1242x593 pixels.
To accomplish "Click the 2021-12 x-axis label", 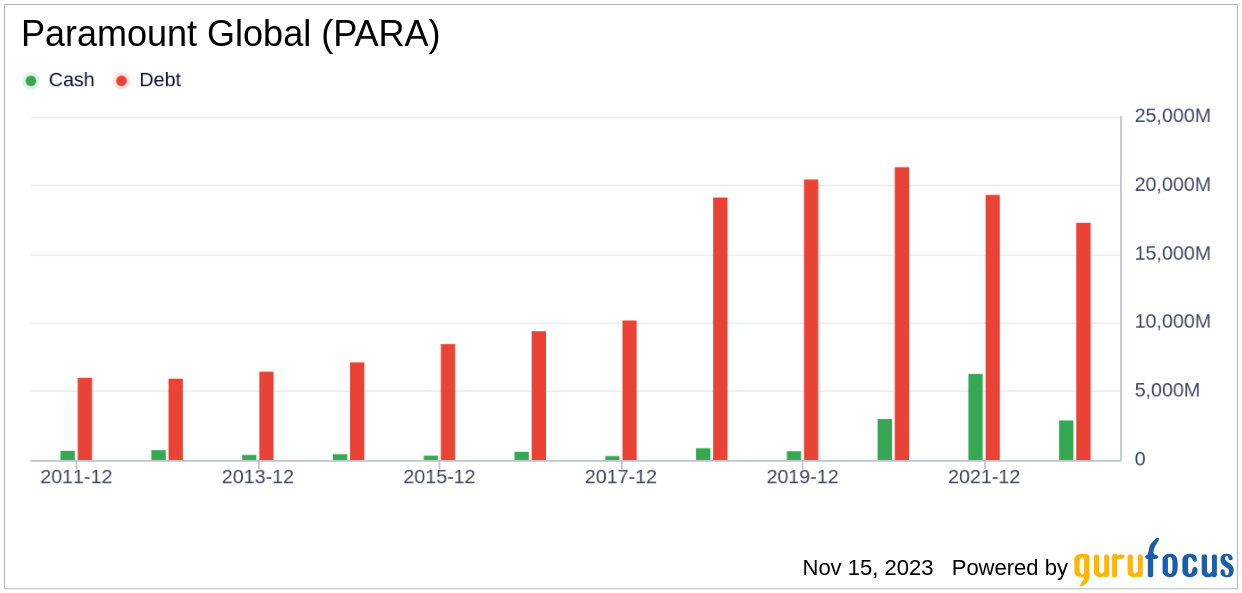I will coord(984,478).
